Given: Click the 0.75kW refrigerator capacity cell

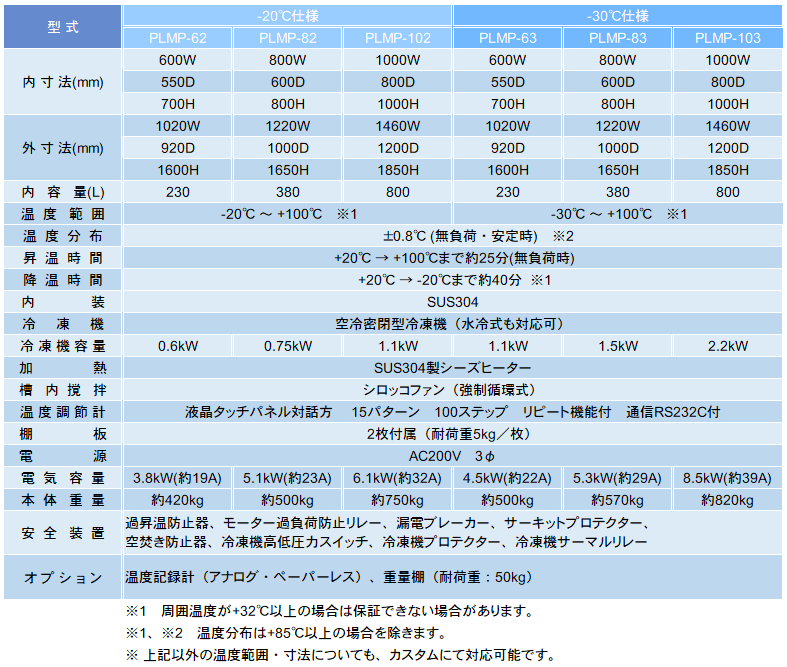Looking at the screenshot, I should click(x=287, y=346).
